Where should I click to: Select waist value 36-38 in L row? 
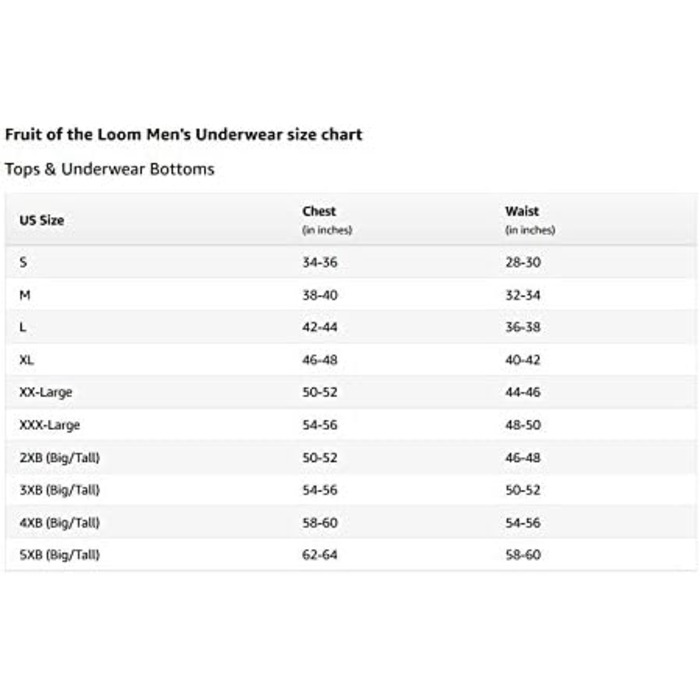coord(523,327)
